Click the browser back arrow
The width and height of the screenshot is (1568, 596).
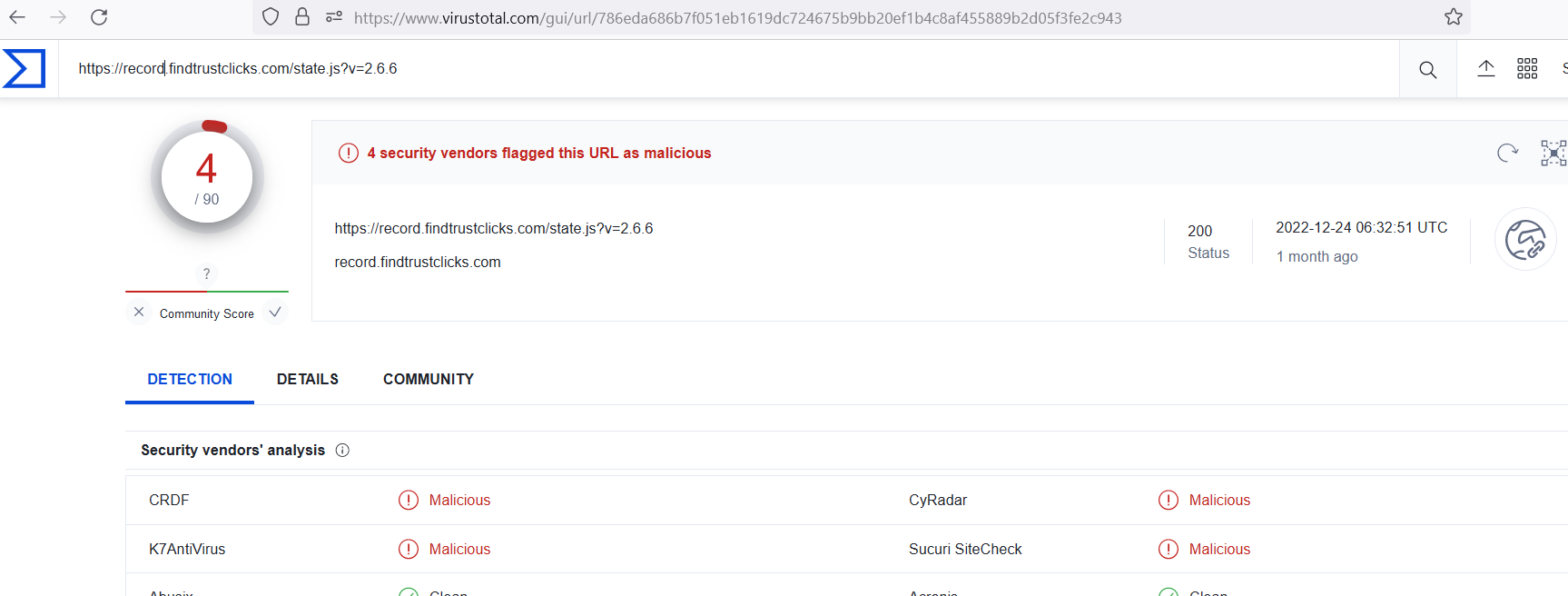[x=17, y=16]
